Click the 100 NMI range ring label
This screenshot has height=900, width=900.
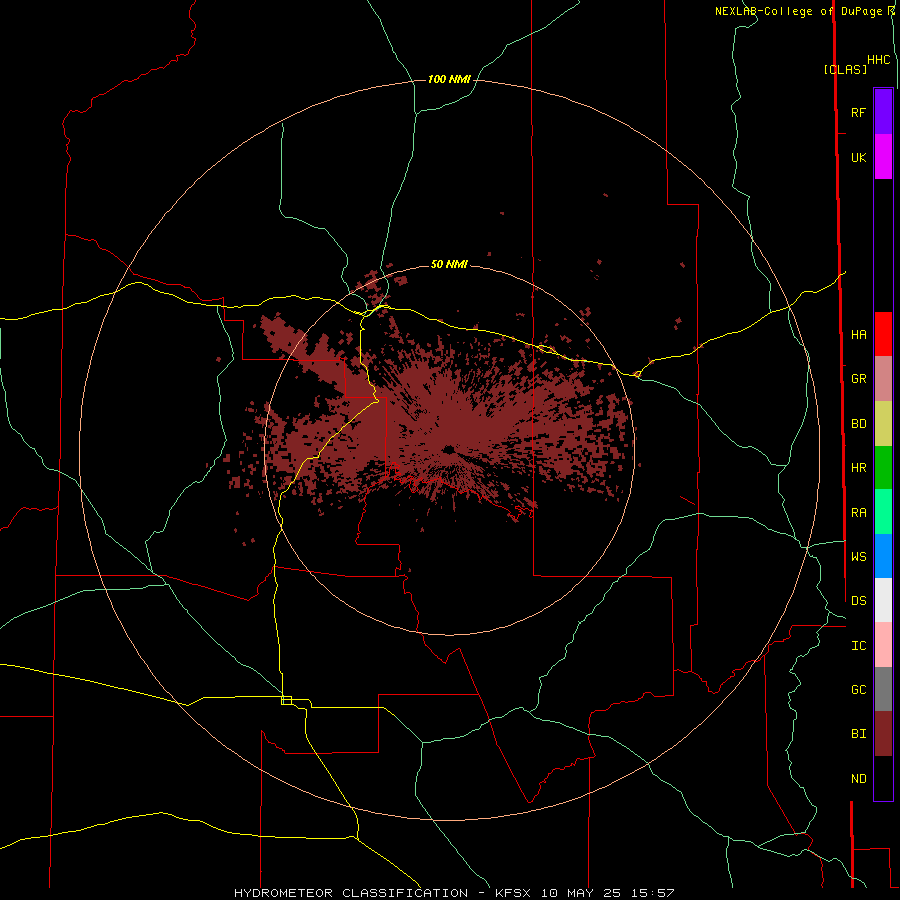(x=449, y=79)
